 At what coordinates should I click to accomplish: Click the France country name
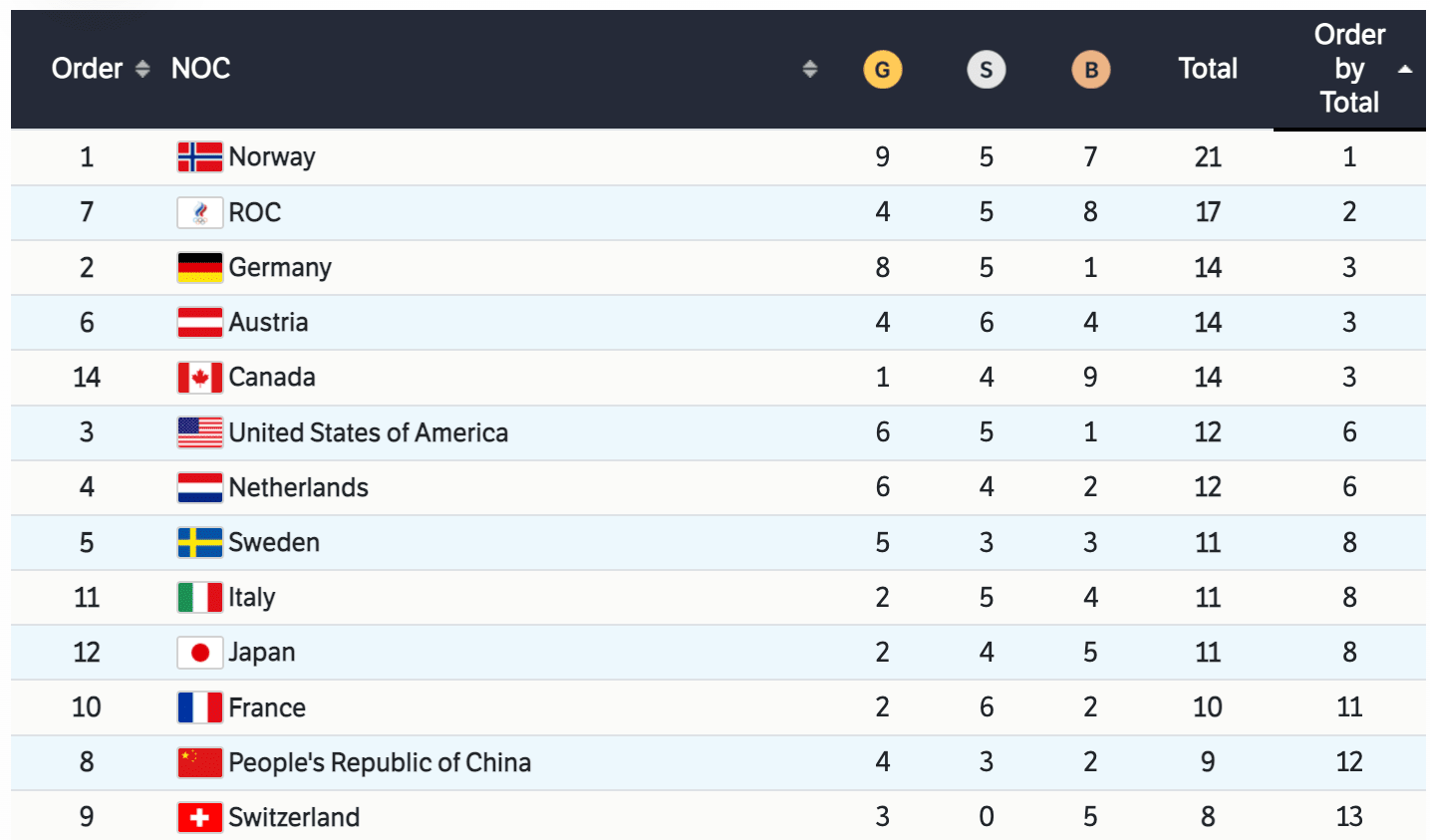click(267, 707)
